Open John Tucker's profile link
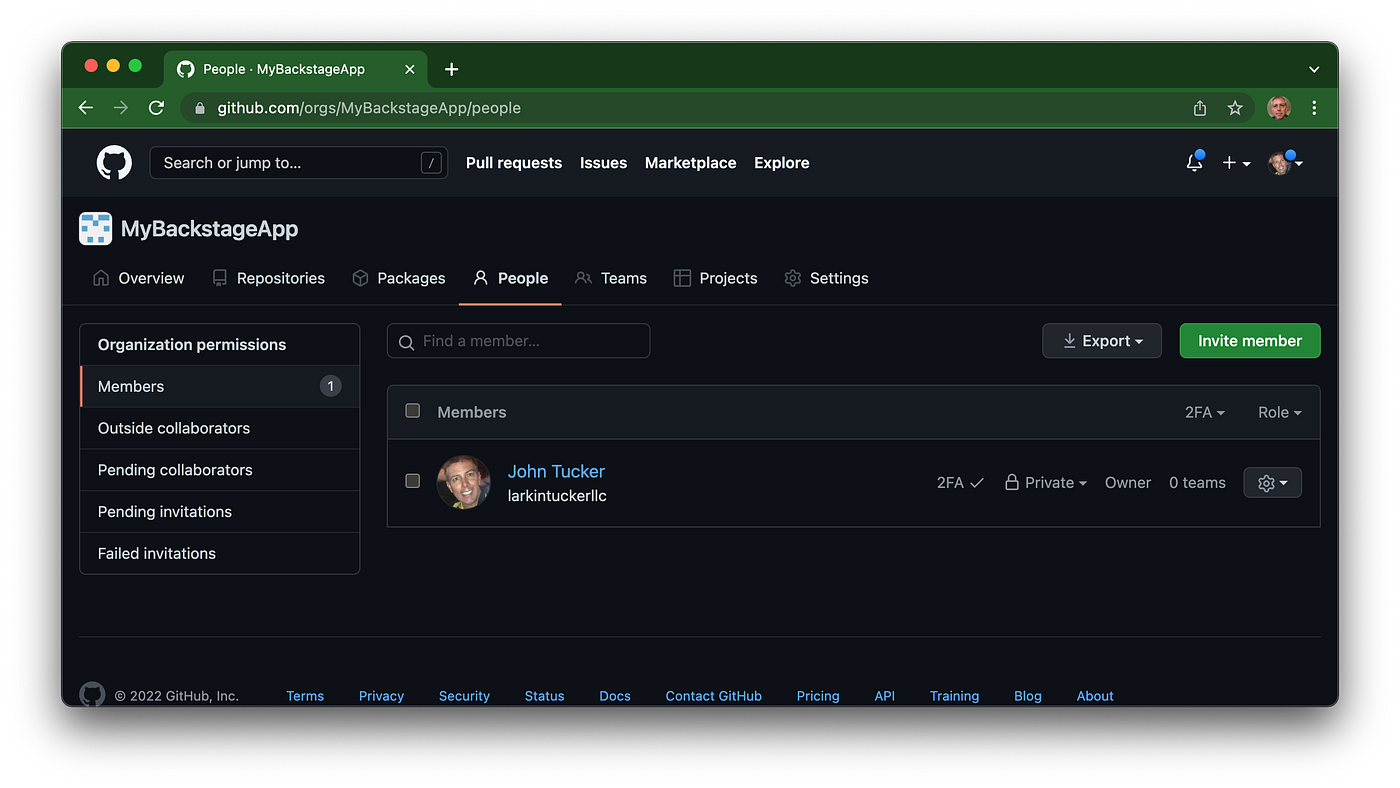The width and height of the screenshot is (1400, 788). pyautogui.click(x=556, y=471)
